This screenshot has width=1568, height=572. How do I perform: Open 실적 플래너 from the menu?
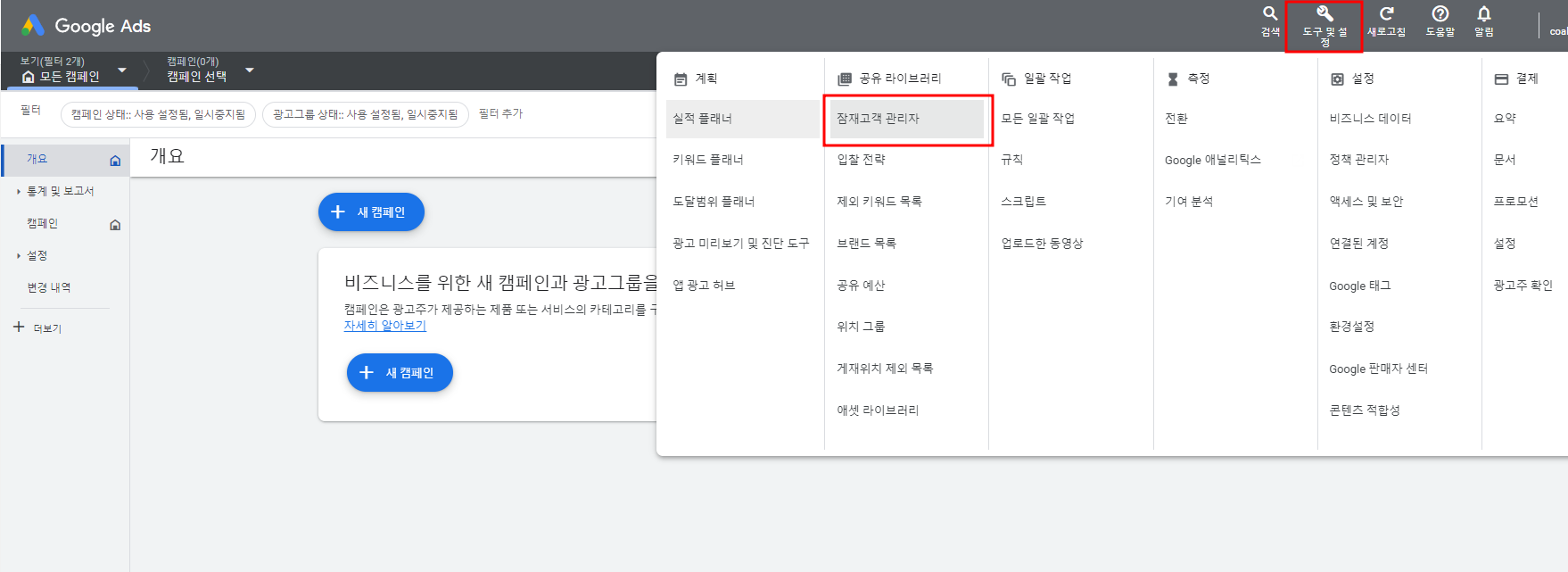(742, 119)
